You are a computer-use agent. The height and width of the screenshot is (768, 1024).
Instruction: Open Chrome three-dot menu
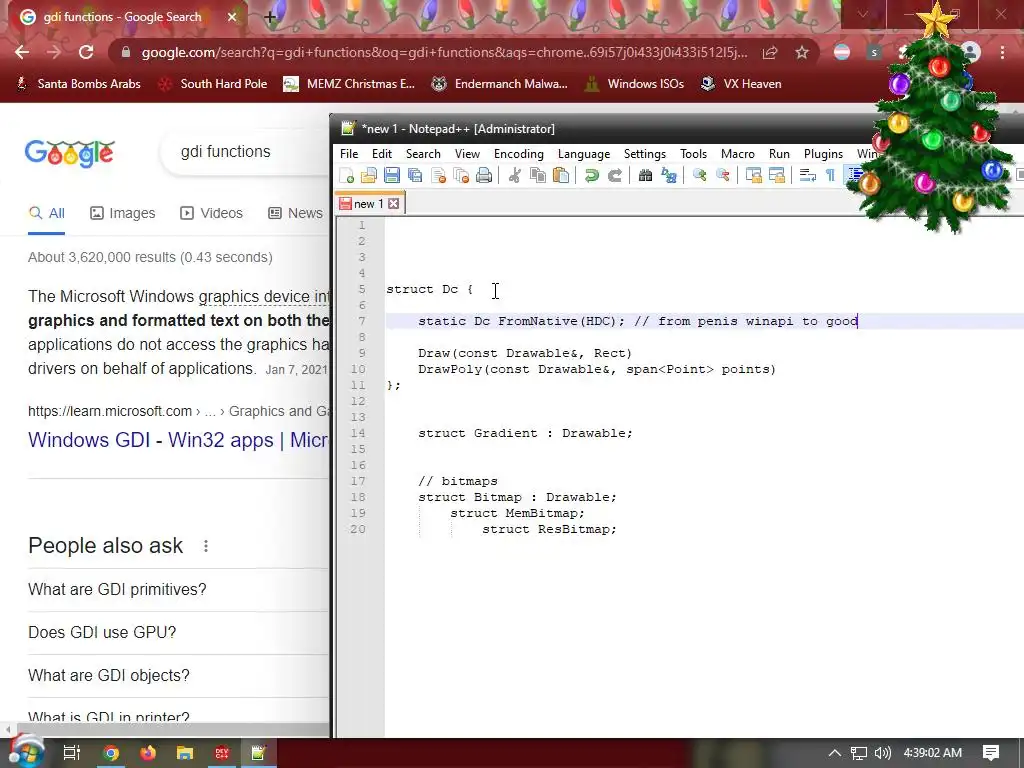tap(1002, 52)
